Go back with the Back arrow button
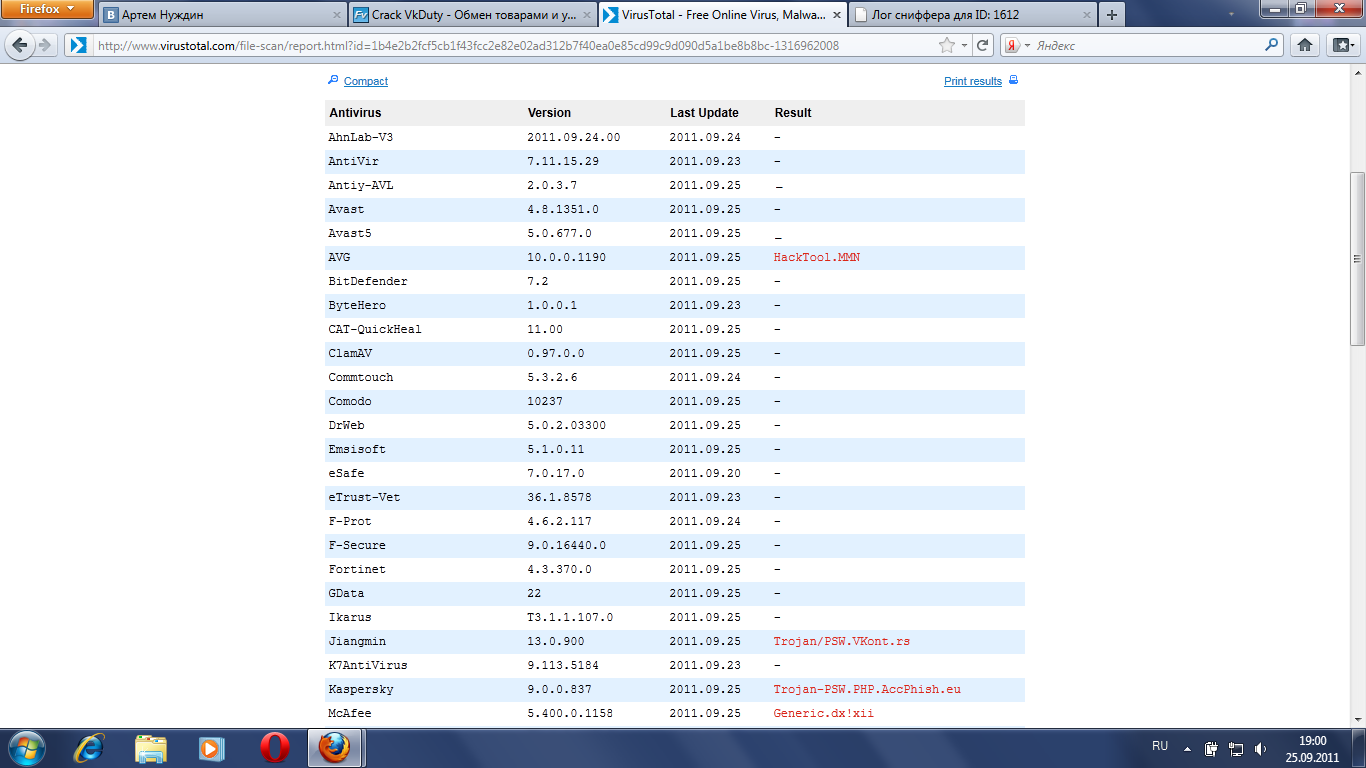 click(x=18, y=45)
